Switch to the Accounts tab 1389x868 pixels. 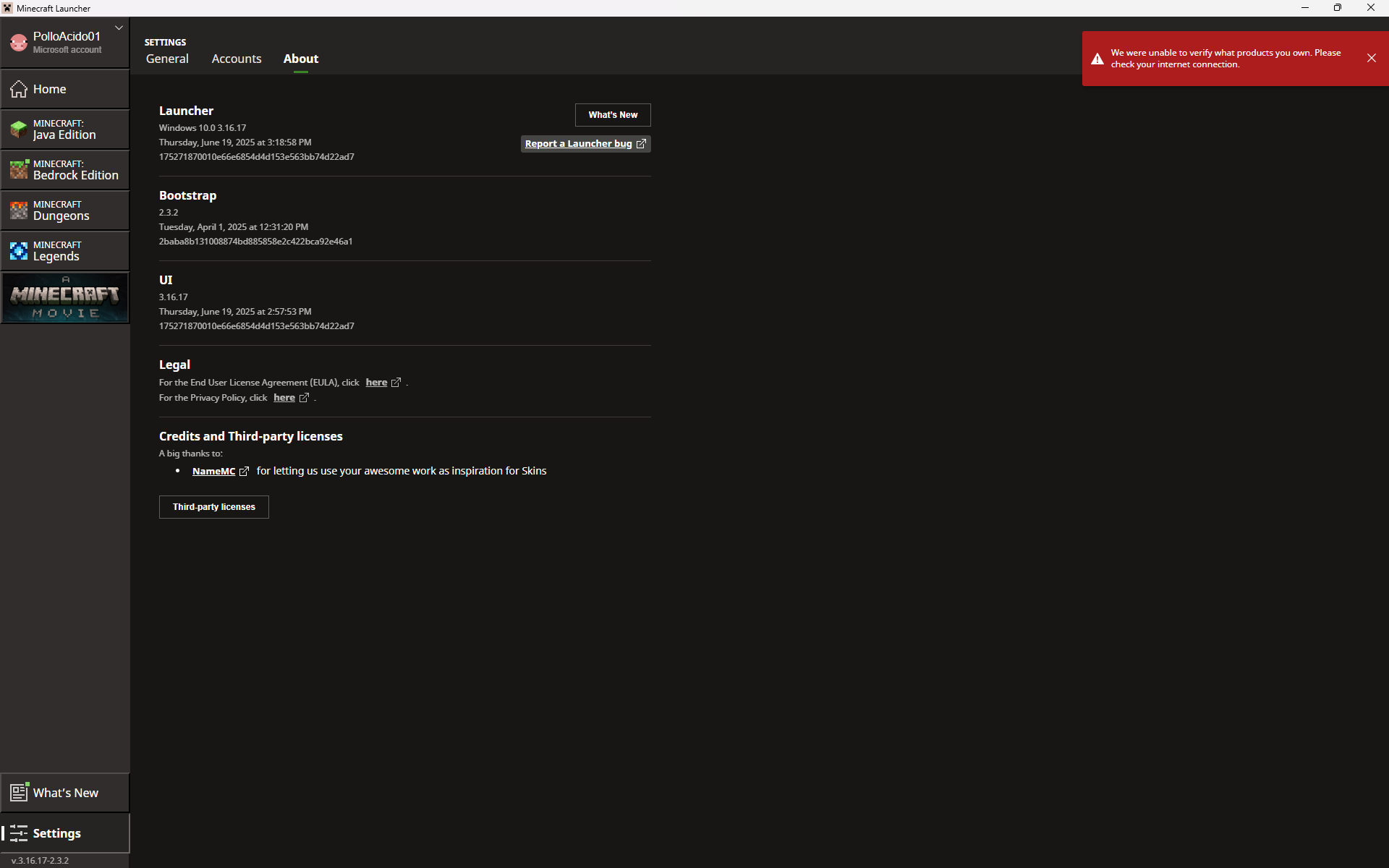coord(237,59)
